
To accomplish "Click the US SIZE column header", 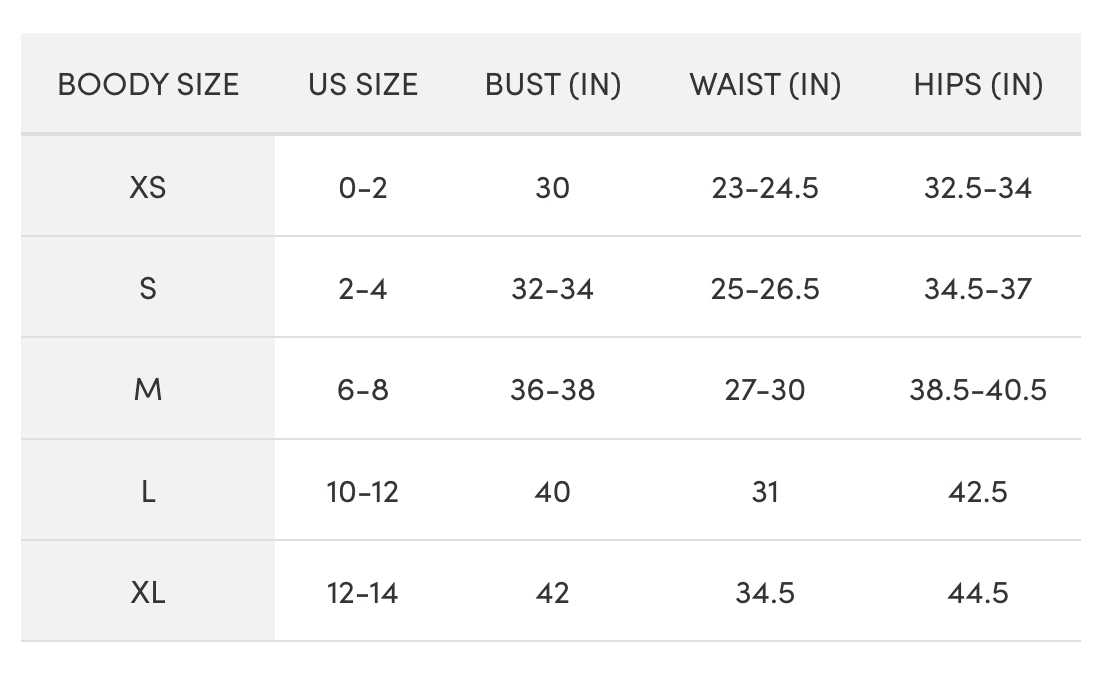I will 363,85.
